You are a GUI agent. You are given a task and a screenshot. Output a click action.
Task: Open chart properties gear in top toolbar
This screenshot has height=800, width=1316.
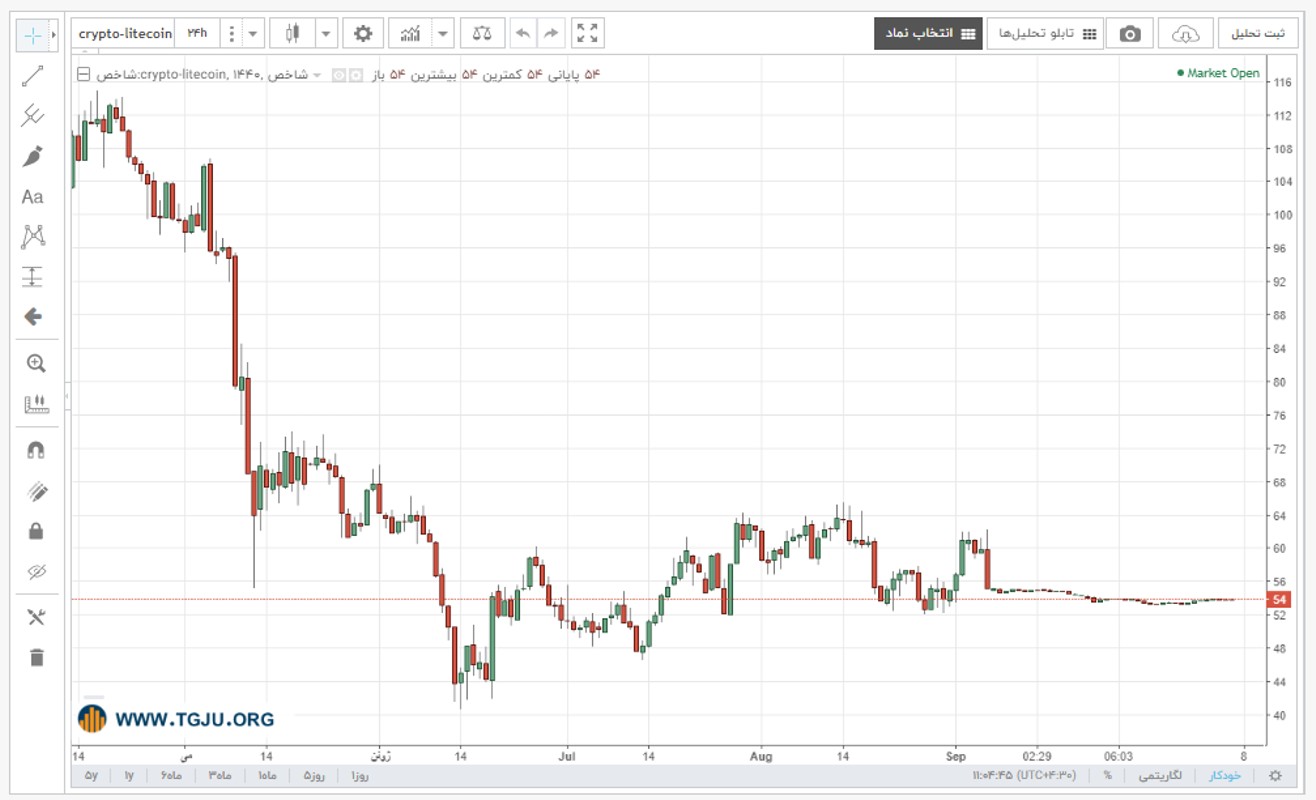(363, 34)
